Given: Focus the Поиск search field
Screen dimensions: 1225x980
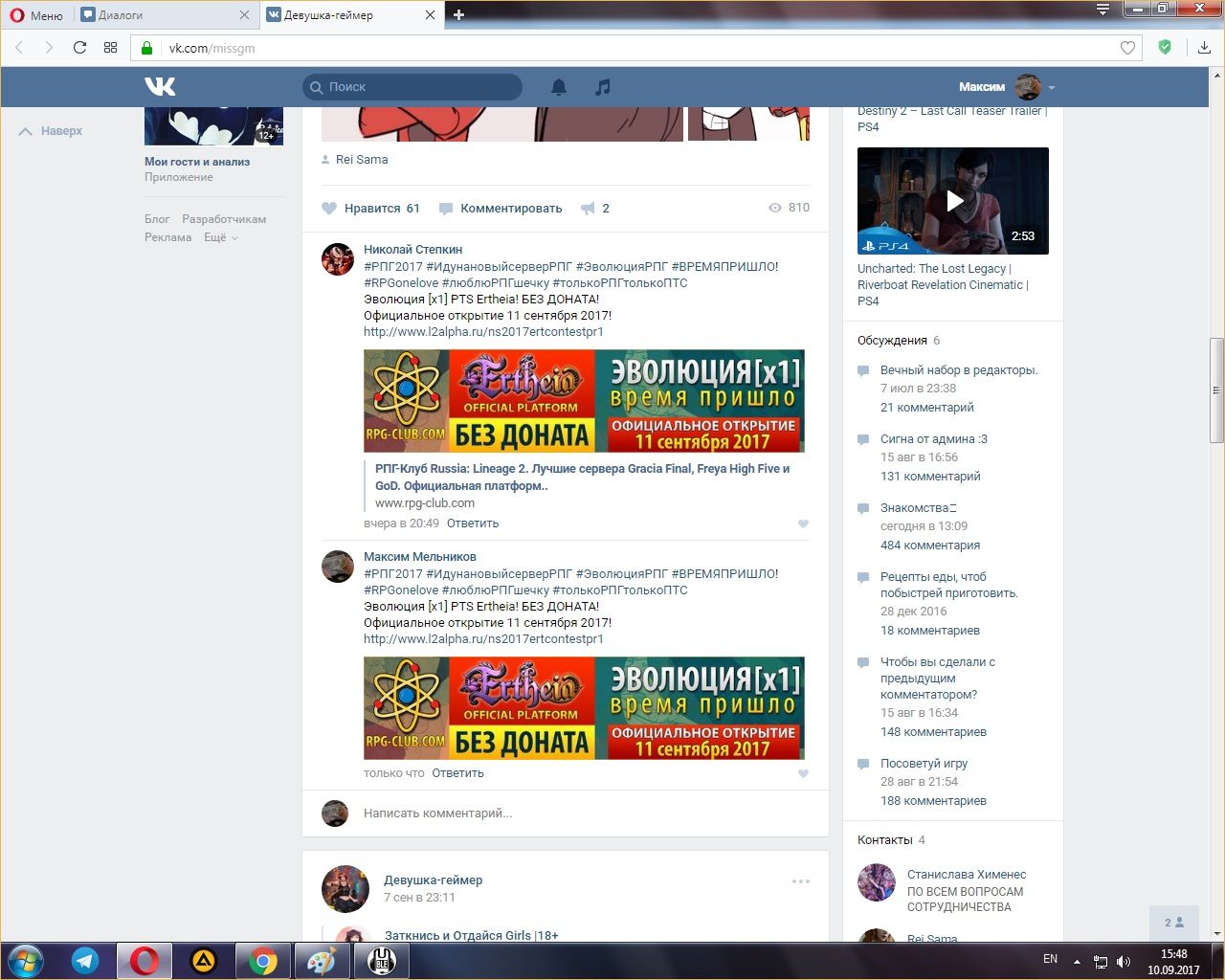Looking at the screenshot, I should click(412, 87).
